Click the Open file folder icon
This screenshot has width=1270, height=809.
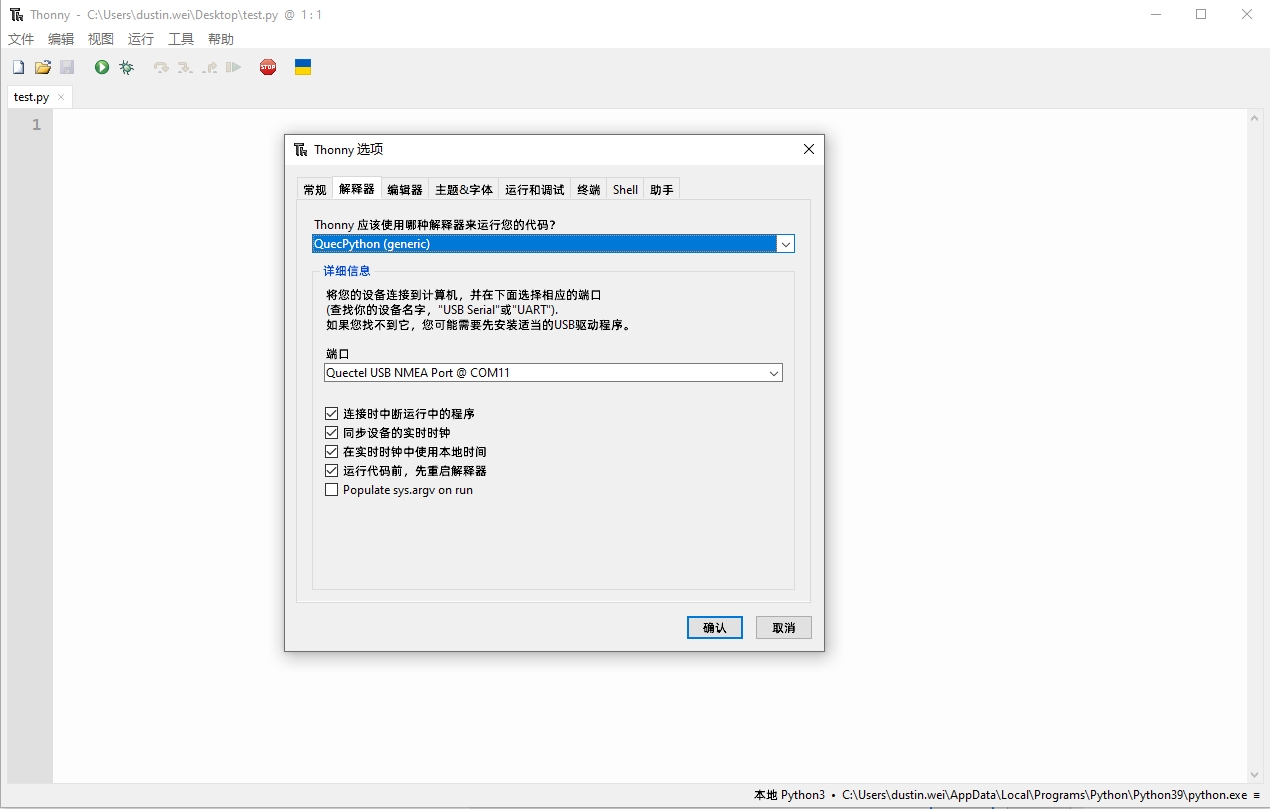point(43,67)
